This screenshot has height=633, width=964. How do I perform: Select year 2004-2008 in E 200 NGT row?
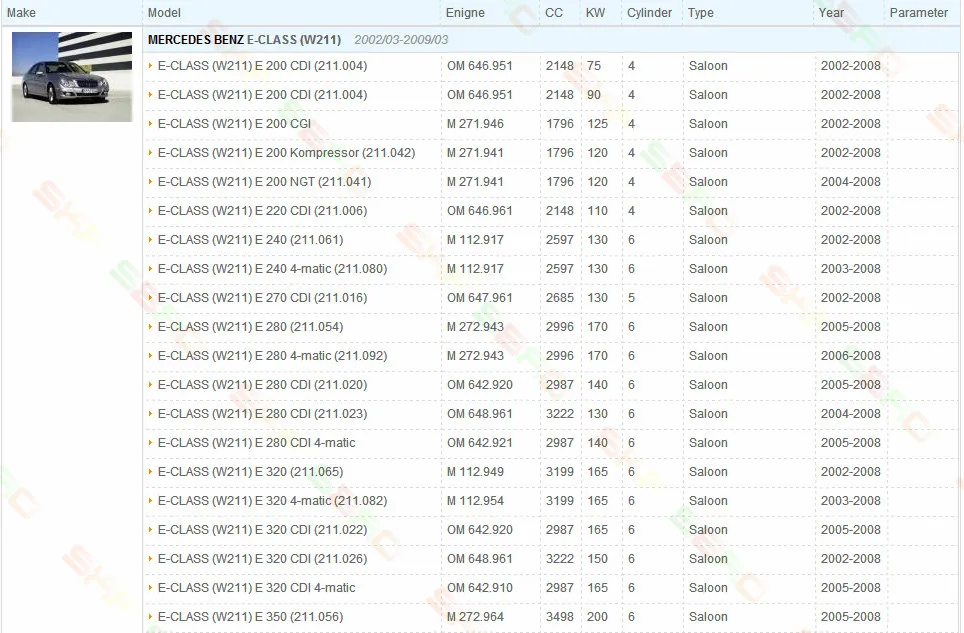(x=850, y=182)
